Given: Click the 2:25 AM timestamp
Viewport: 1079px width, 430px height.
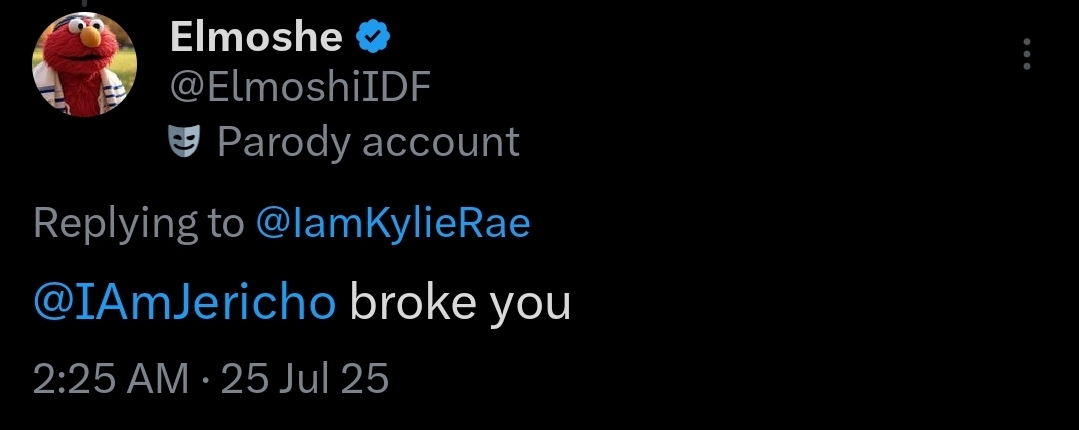Looking at the screenshot, I should tap(110, 379).
